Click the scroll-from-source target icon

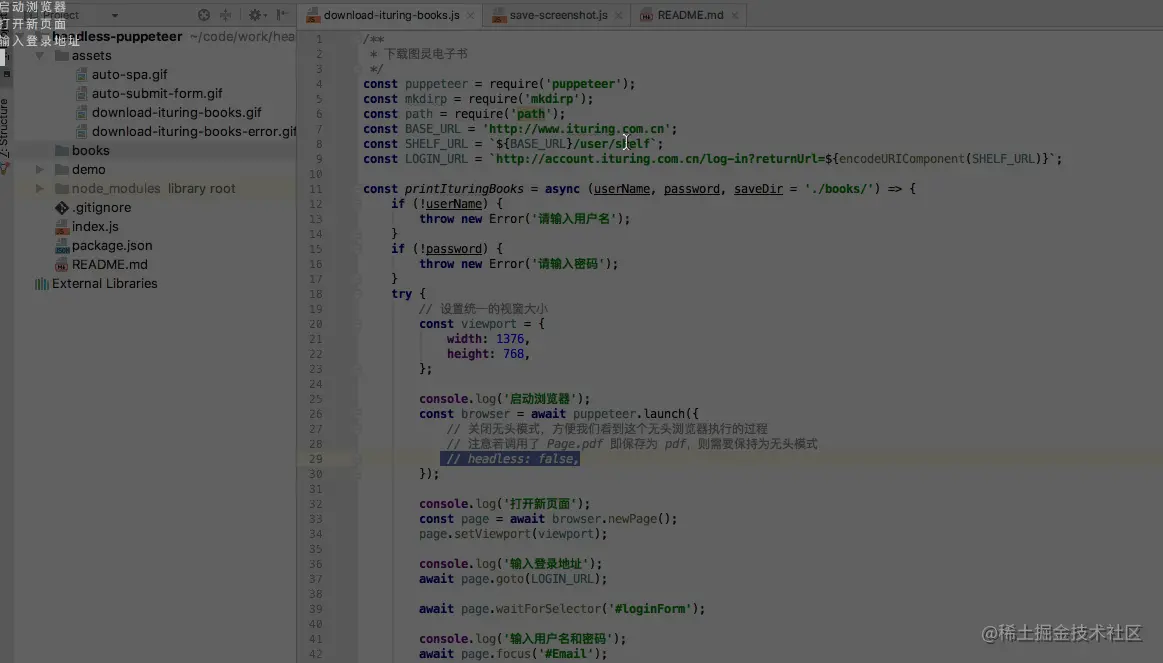203,15
